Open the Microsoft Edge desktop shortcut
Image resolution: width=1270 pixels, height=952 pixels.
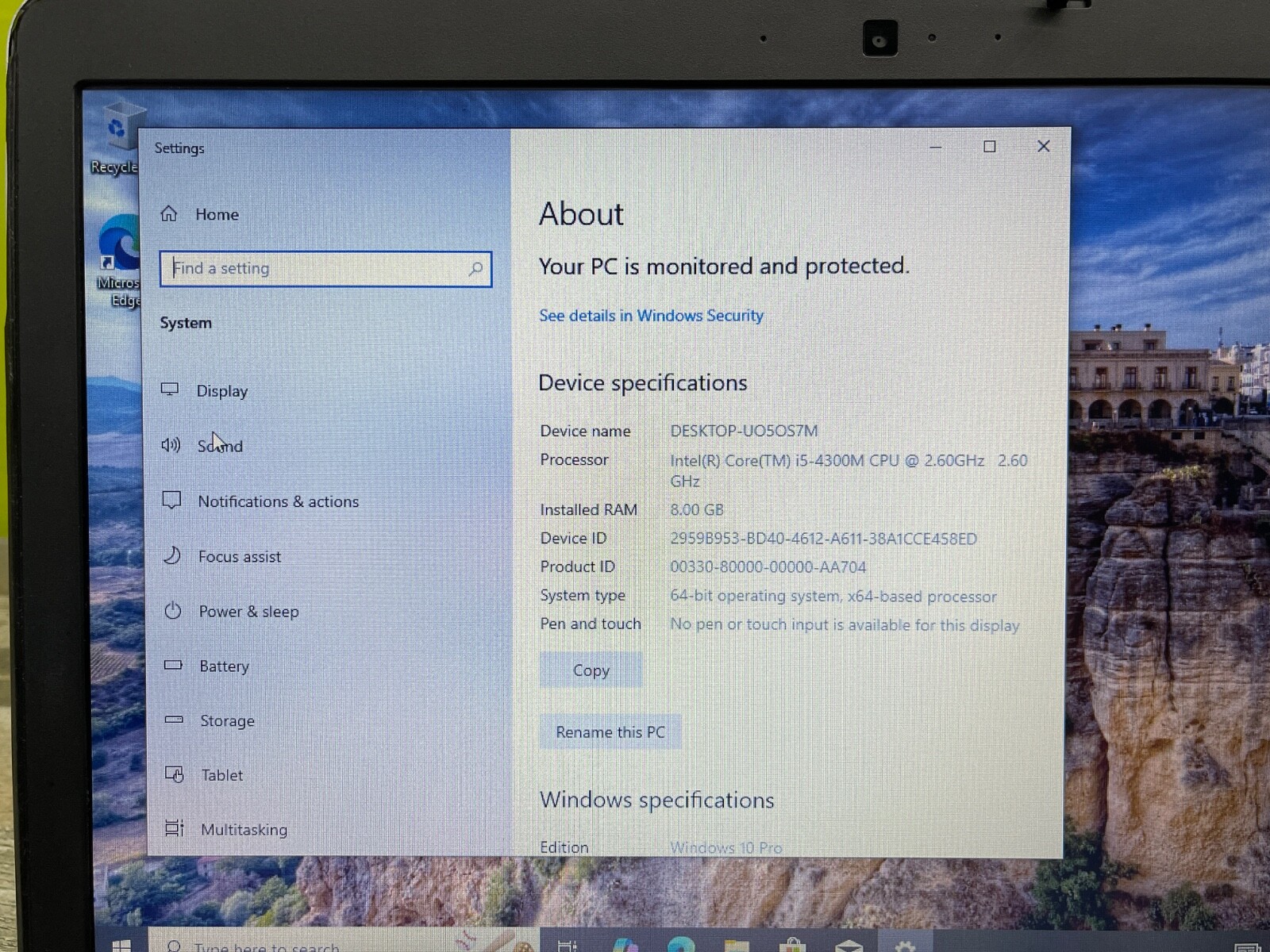[119, 261]
